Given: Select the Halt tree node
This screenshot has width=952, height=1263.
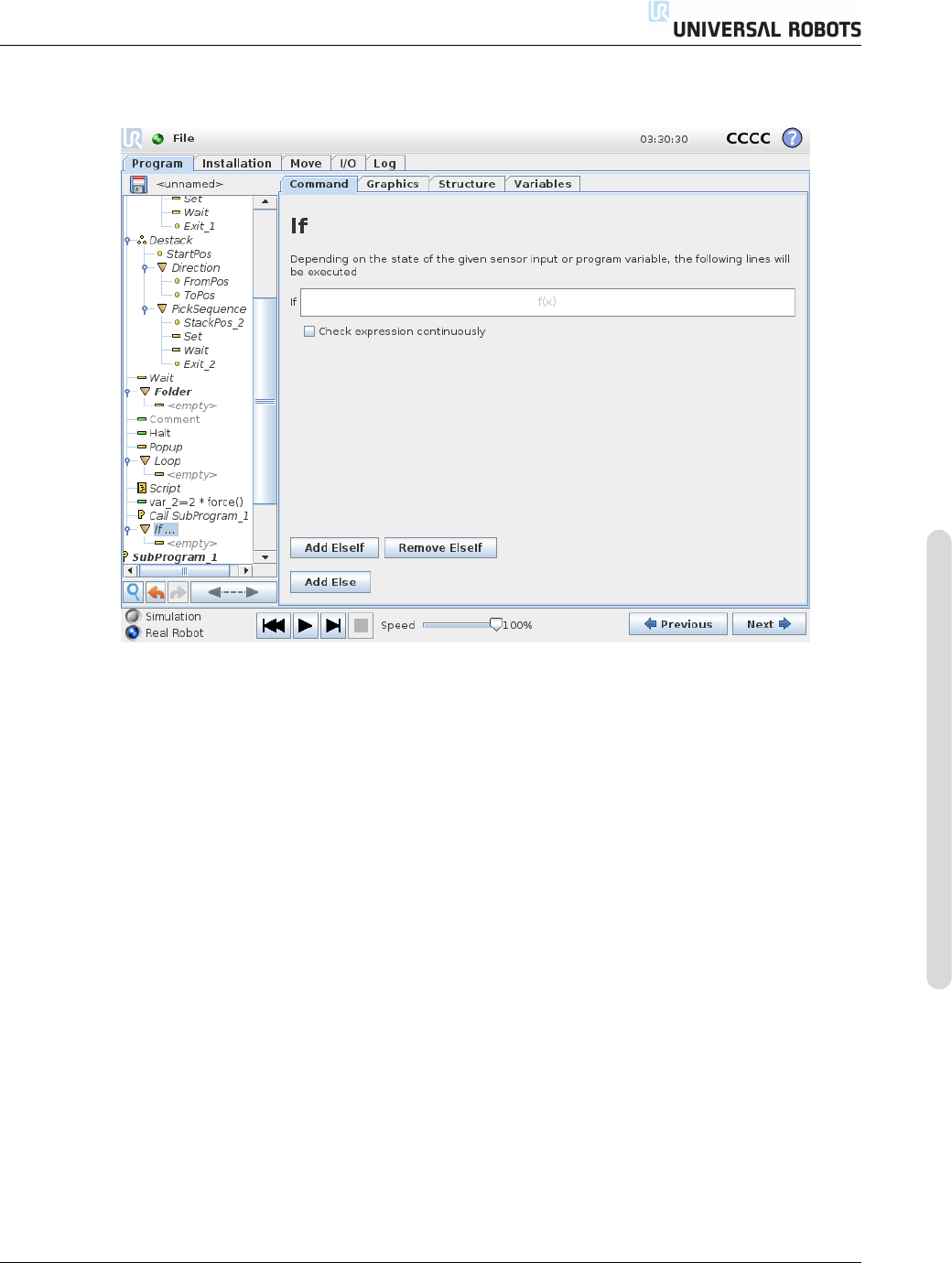Looking at the screenshot, I should click(160, 433).
